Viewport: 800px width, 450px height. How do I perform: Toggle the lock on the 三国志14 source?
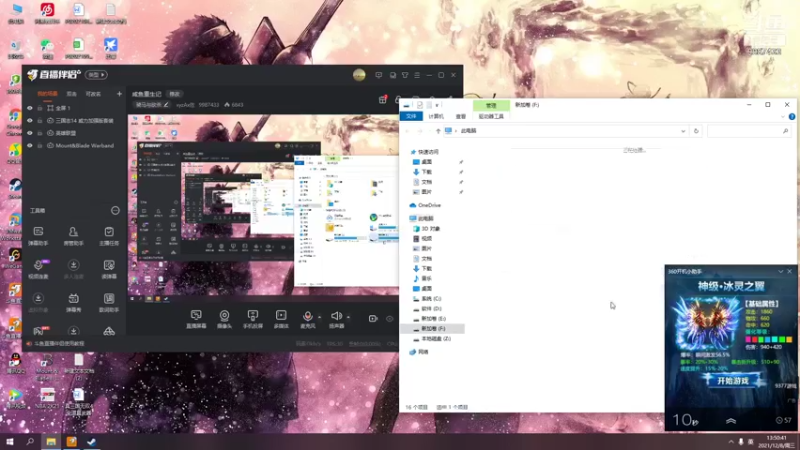[x=40, y=121]
